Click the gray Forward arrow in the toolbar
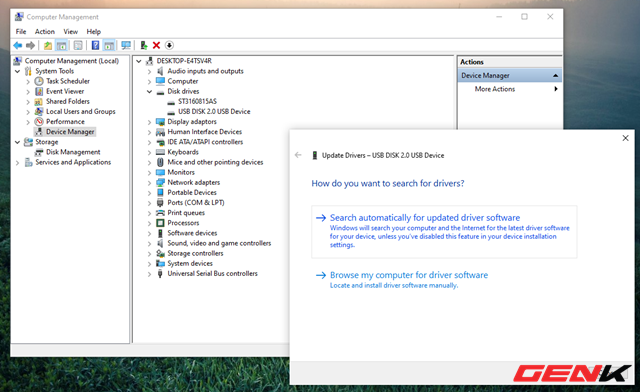This screenshot has width=640, height=392. (30, 45)
